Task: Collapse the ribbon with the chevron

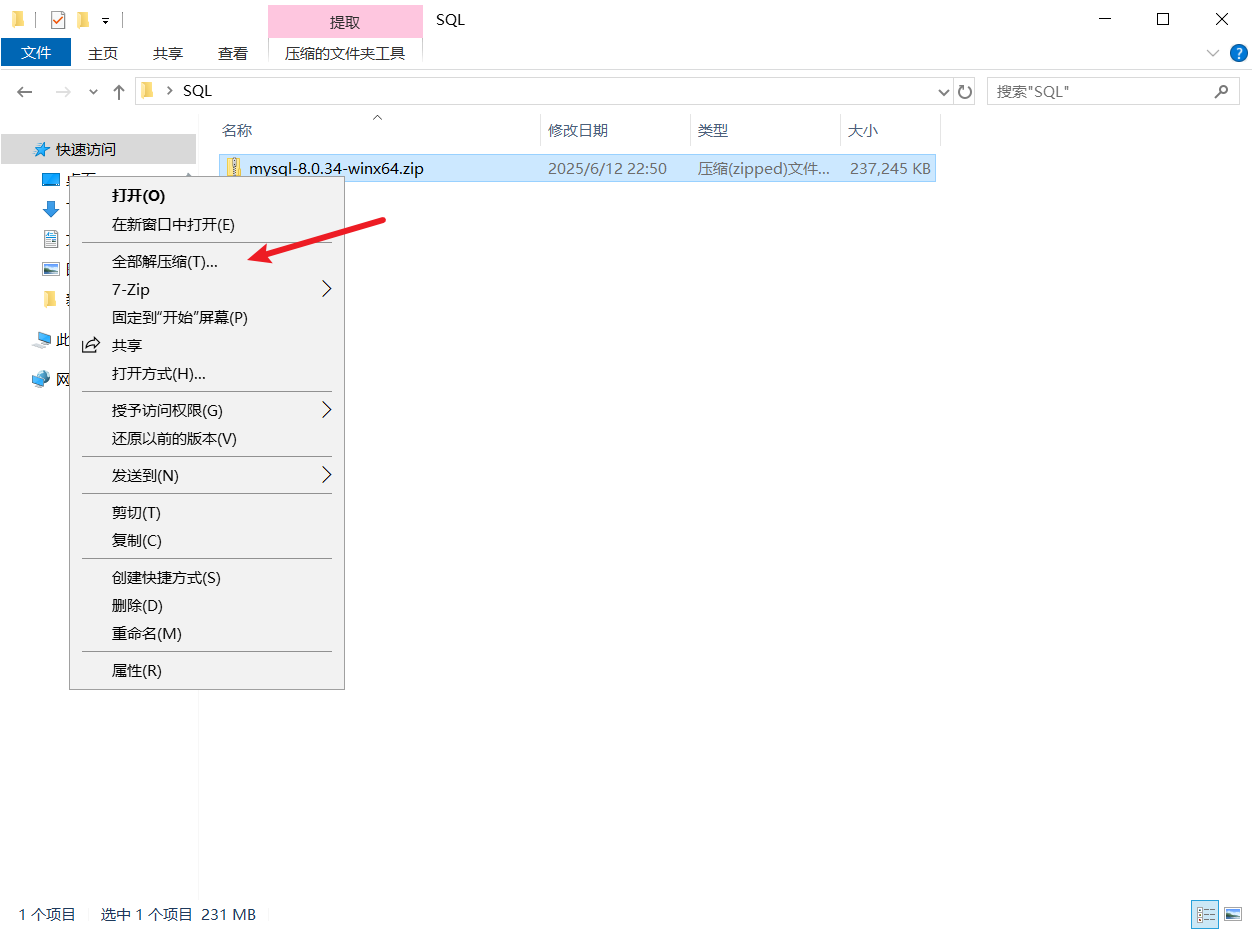Action: pyautogui.click(x=1213, y=53)
